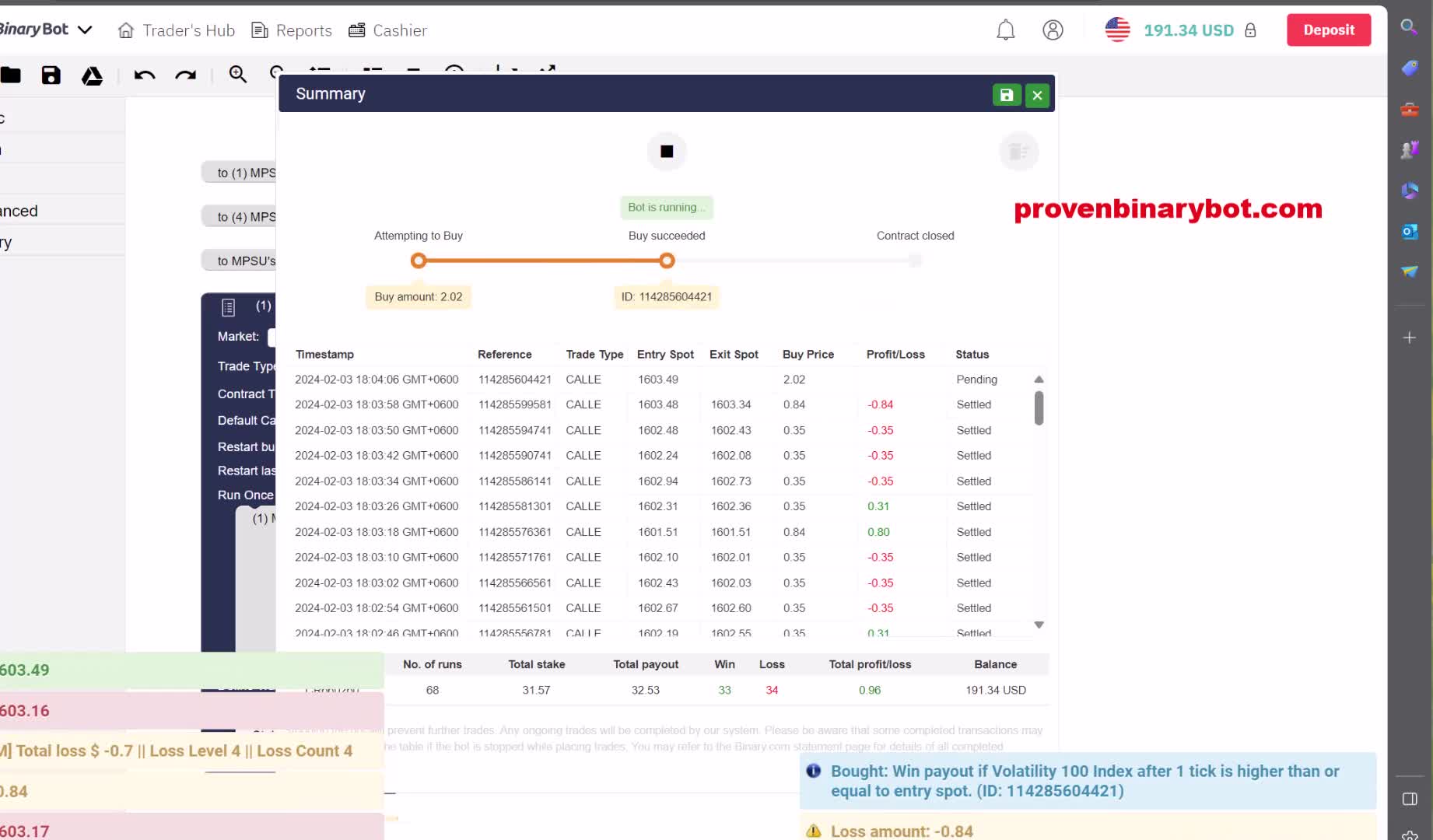Image resolution: width=1433 pixels, height=840 pixels.
Task: Click the stop bot button
Action: [x=667, y=152]
